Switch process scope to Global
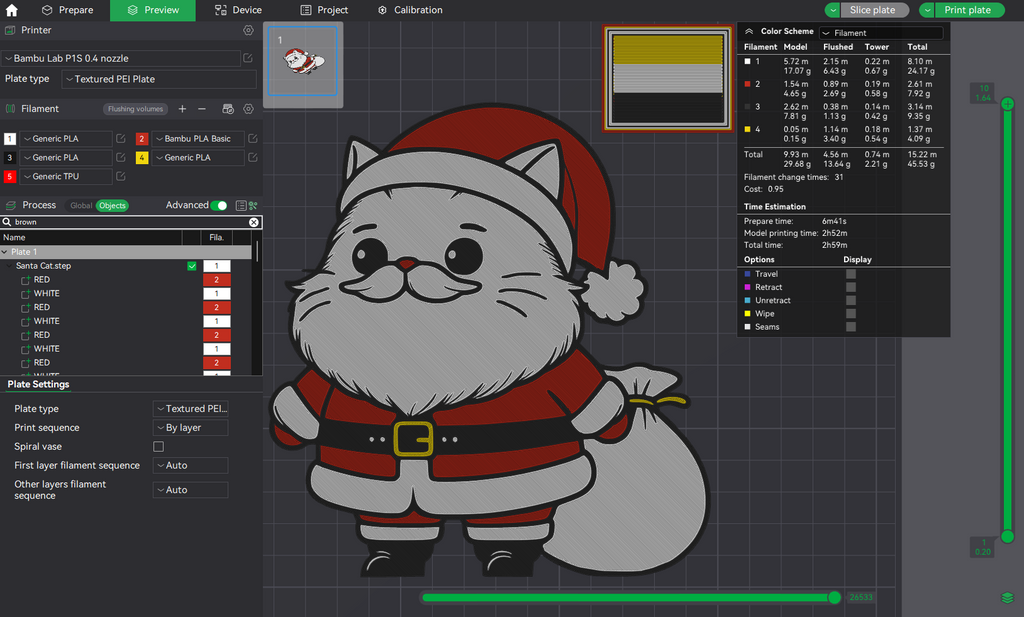Screen dimensions: 1024x617 click(x=81, y=206)
